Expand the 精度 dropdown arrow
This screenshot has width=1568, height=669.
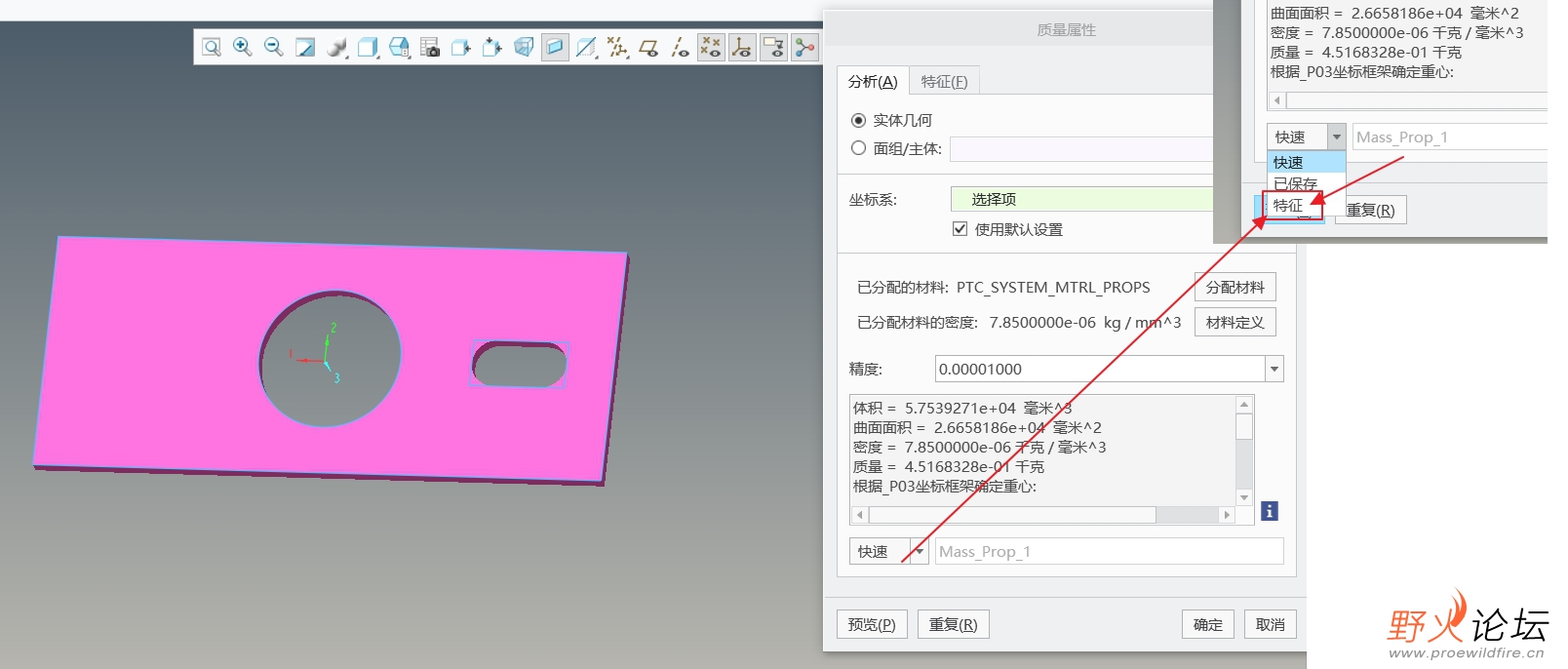pyautogui.click(x=1274, y=369)
